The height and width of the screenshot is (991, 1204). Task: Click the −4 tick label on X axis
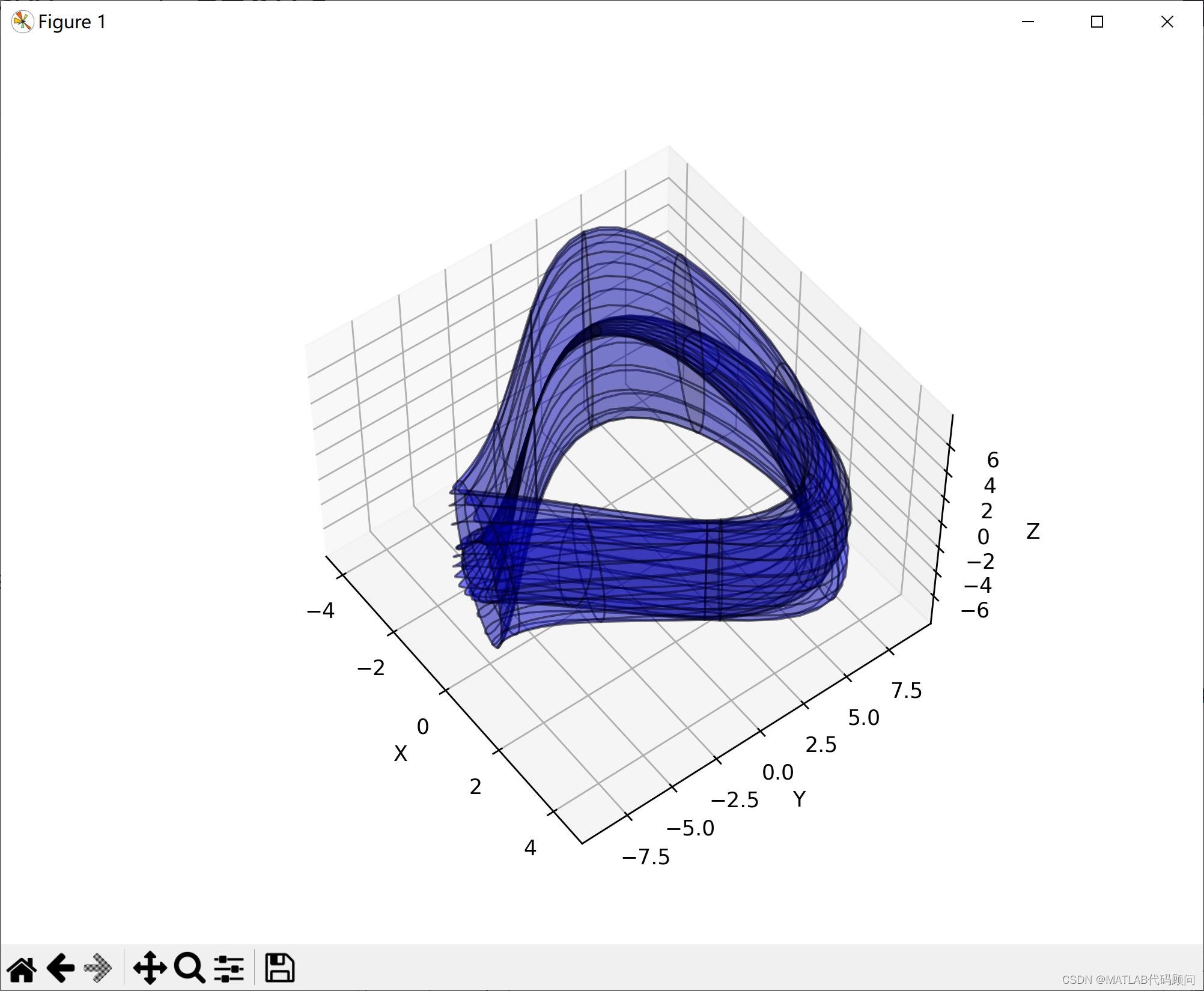click(320, 610)
